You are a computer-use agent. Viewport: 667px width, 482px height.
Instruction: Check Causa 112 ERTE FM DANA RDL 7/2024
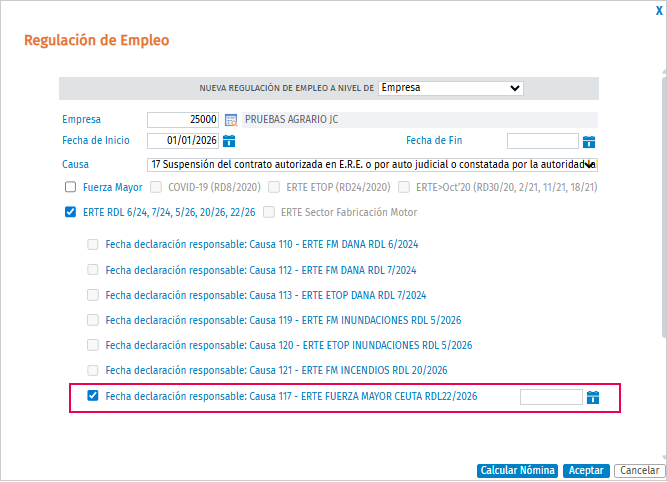pyautogui.click(x=93, y=270)
